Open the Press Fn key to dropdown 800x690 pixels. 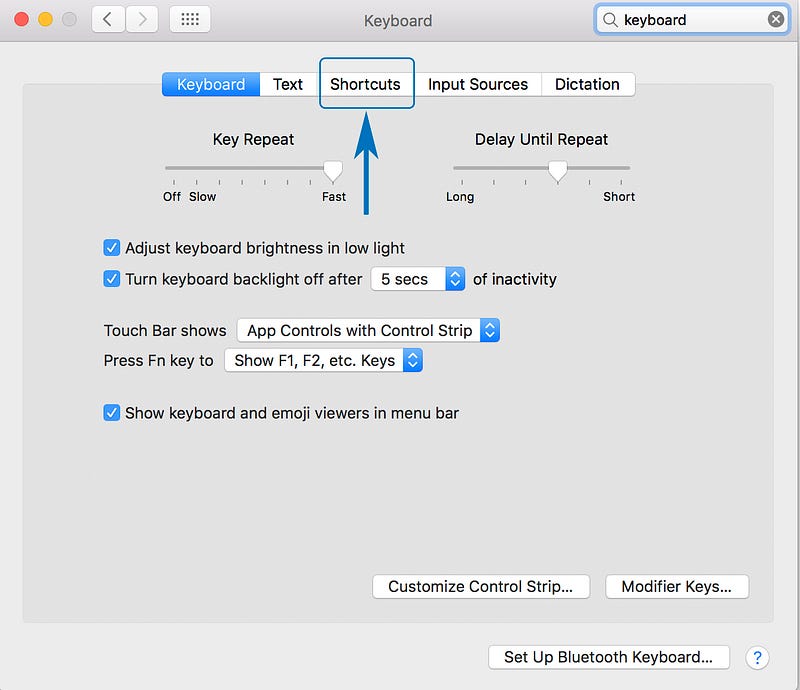coord(323,360)
